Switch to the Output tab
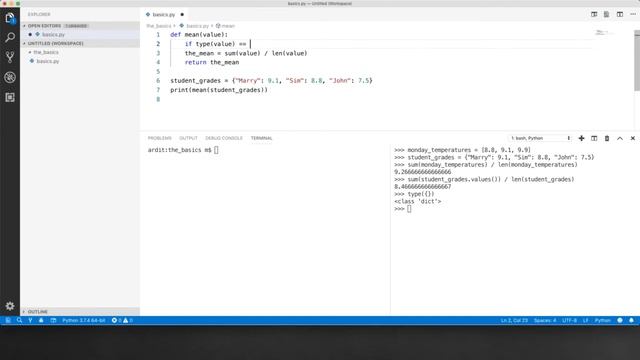 coord(188,138)
